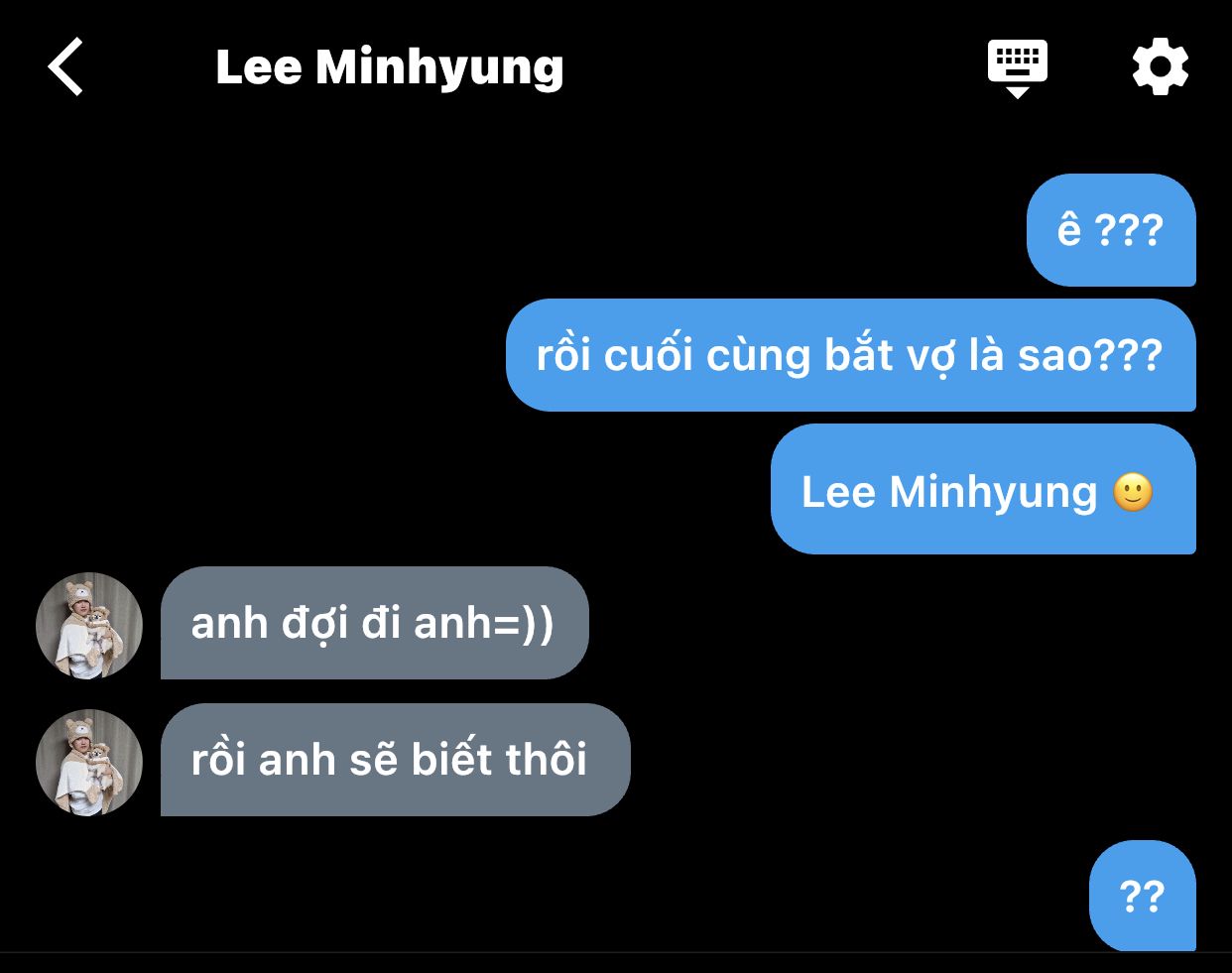The height and width of the screenshot is (973, 1232).
Task: Tap the word 'đợi' in the first grey message
Action: [314, 624]
